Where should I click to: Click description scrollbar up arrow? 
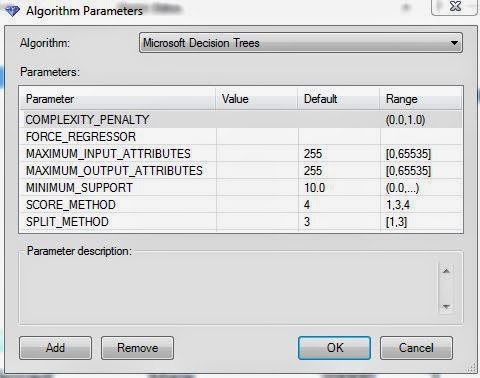coord(446,271)
